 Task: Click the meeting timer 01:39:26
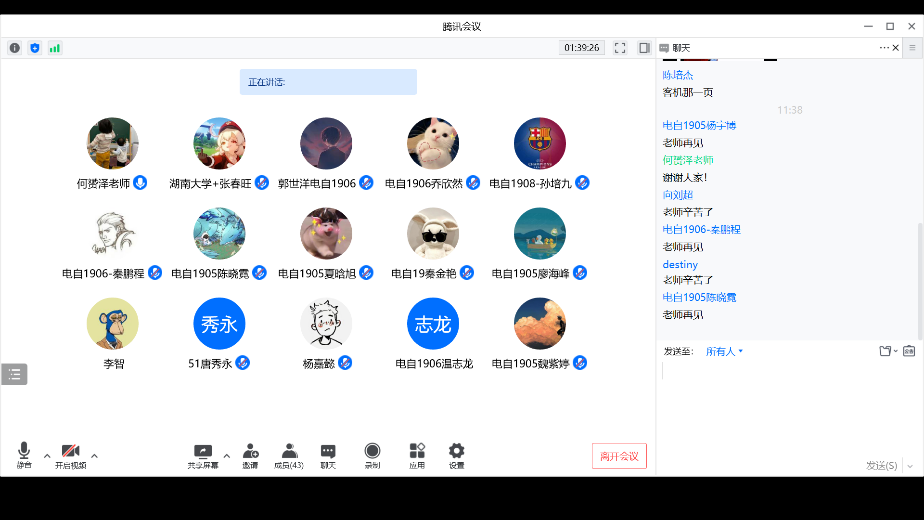point(582,48)
